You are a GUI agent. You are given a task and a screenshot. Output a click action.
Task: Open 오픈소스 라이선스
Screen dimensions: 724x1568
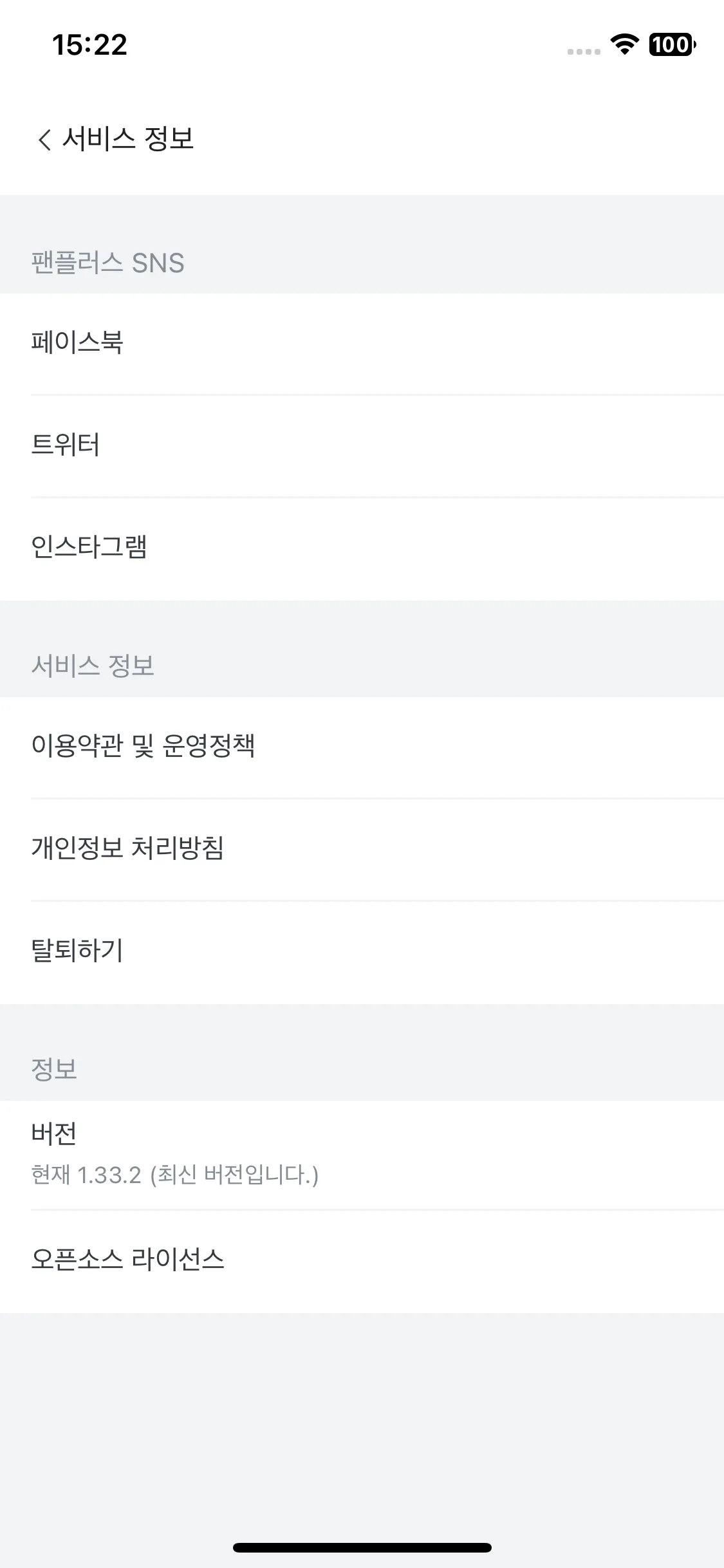pyautogui.click(x=362, y=1262)
